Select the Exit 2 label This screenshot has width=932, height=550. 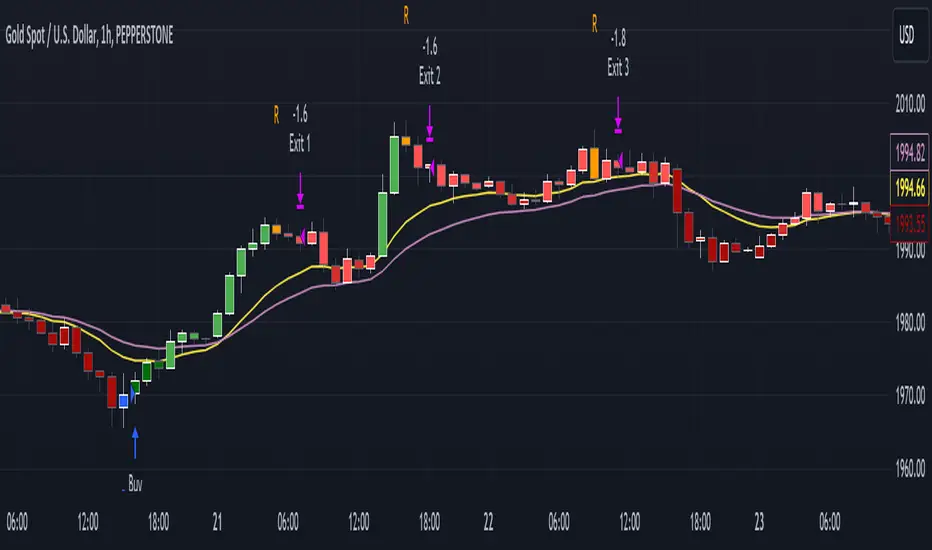point(430,76)
